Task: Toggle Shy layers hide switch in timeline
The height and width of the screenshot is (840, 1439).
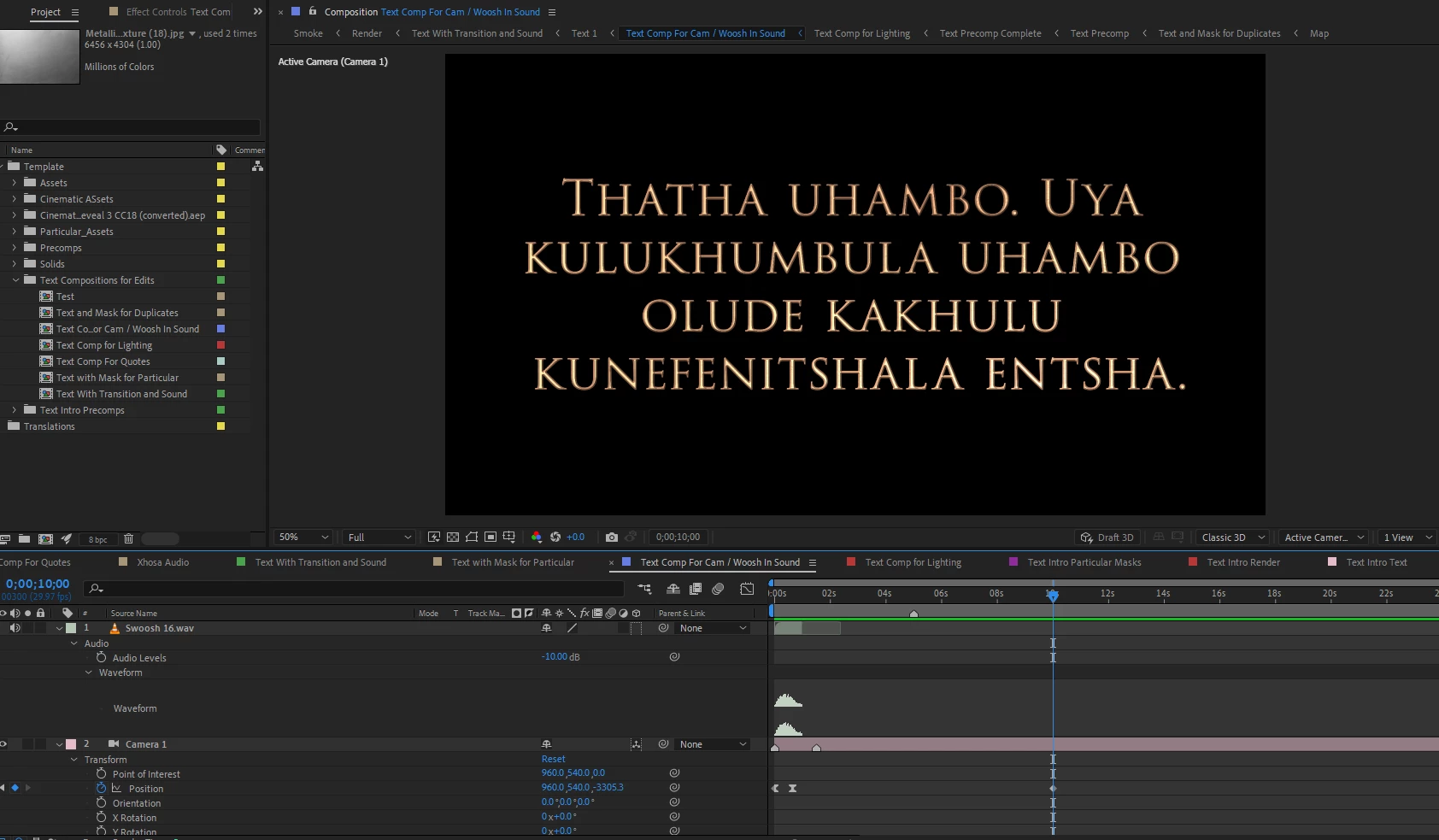Action: tap(673, 589)
